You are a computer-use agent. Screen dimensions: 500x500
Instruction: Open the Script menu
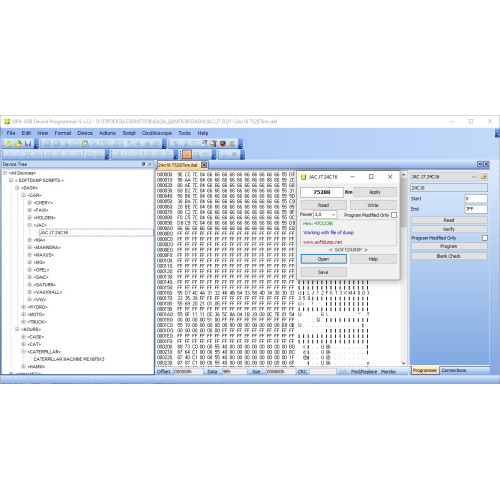pyautogui.click(x=129, y=133)
